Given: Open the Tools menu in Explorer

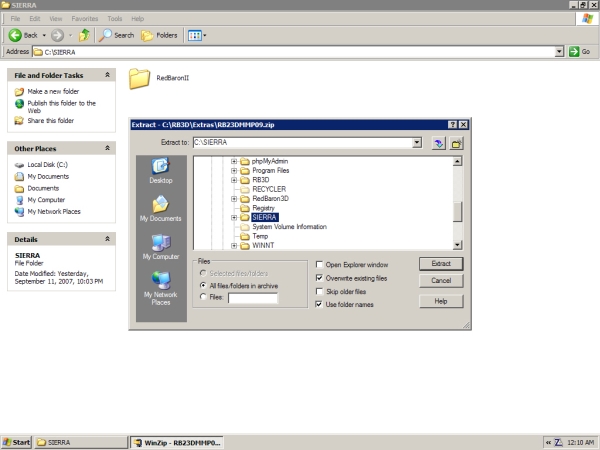Looking at the screenshot, I should [115, 19].
